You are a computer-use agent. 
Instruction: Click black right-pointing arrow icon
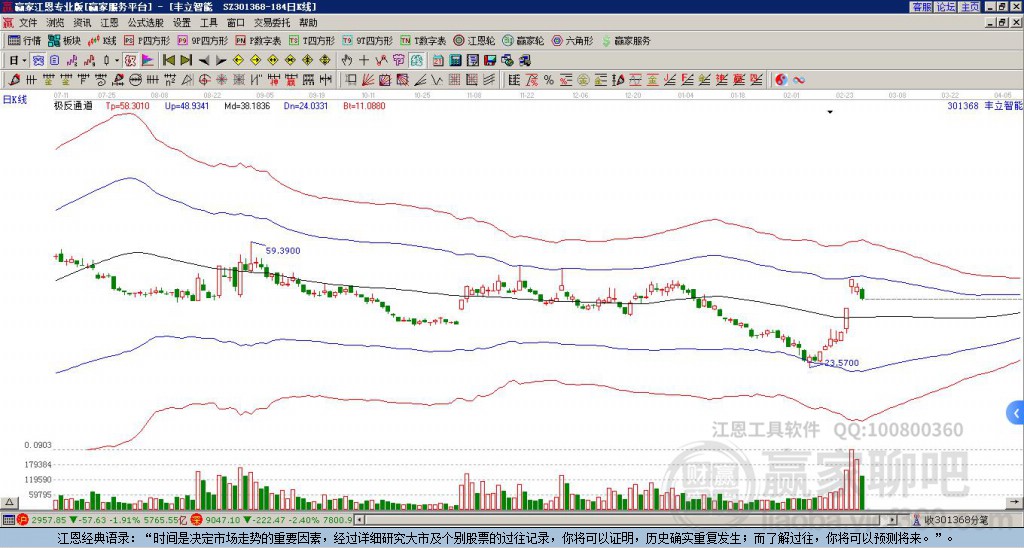[221, 61]
